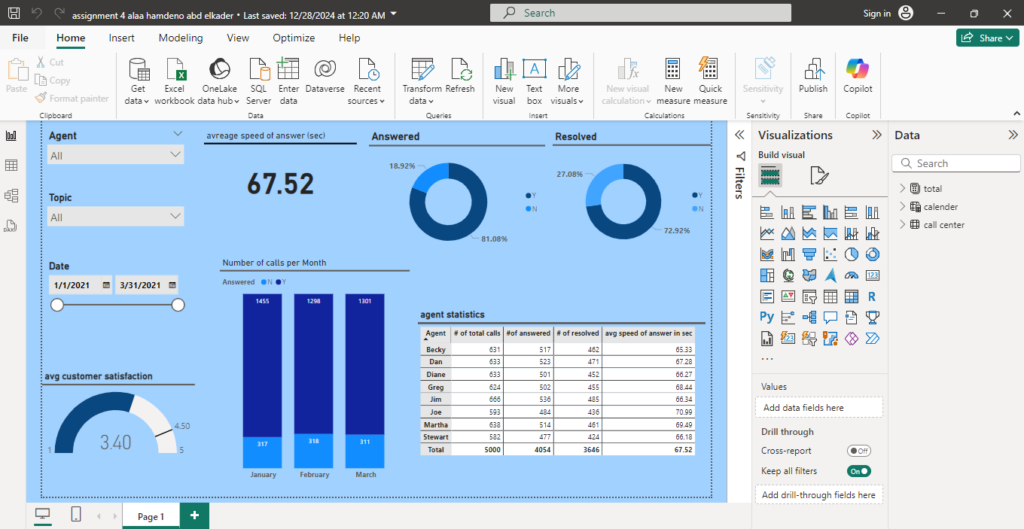Toggle the Cross-report switch on
The width and height of the screenshot is (1024, 529).
point(859,451)
